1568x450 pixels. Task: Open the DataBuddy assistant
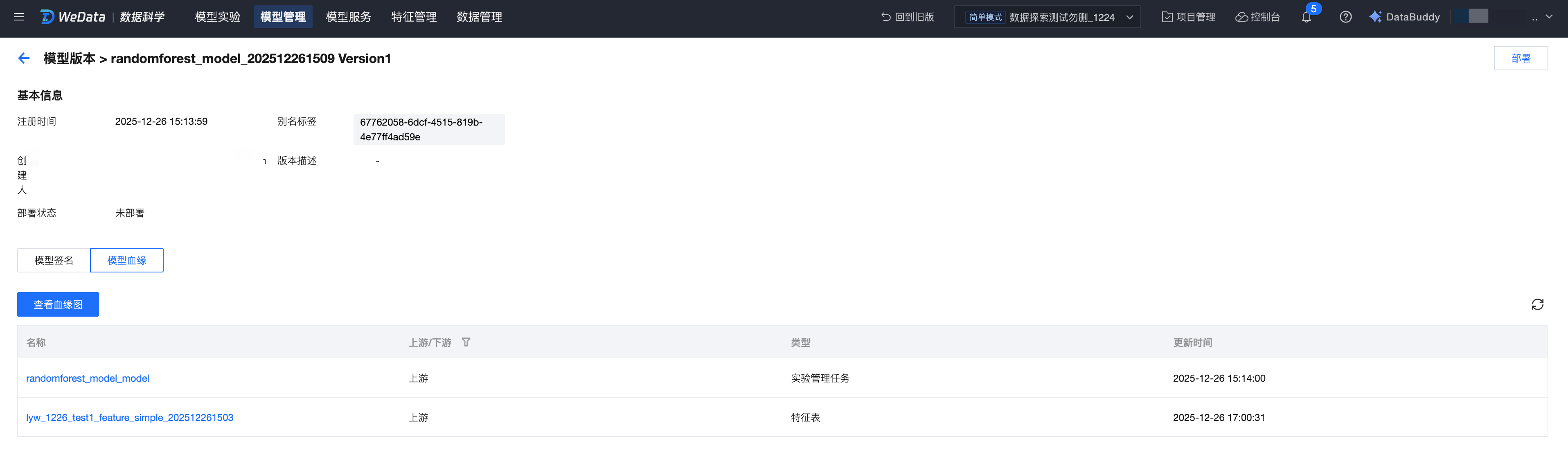(x=1404, y=17)
